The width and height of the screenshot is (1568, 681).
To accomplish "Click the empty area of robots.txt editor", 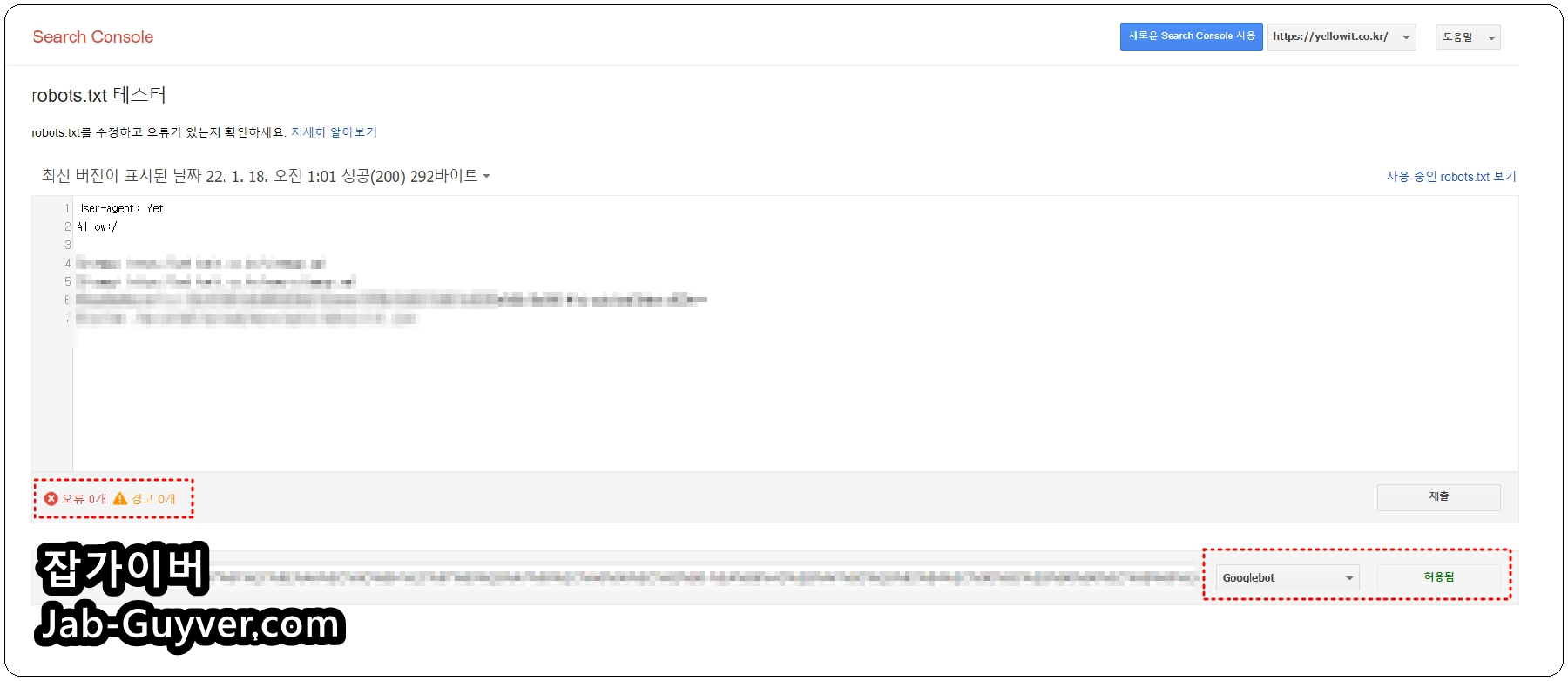I will point(794,401).
